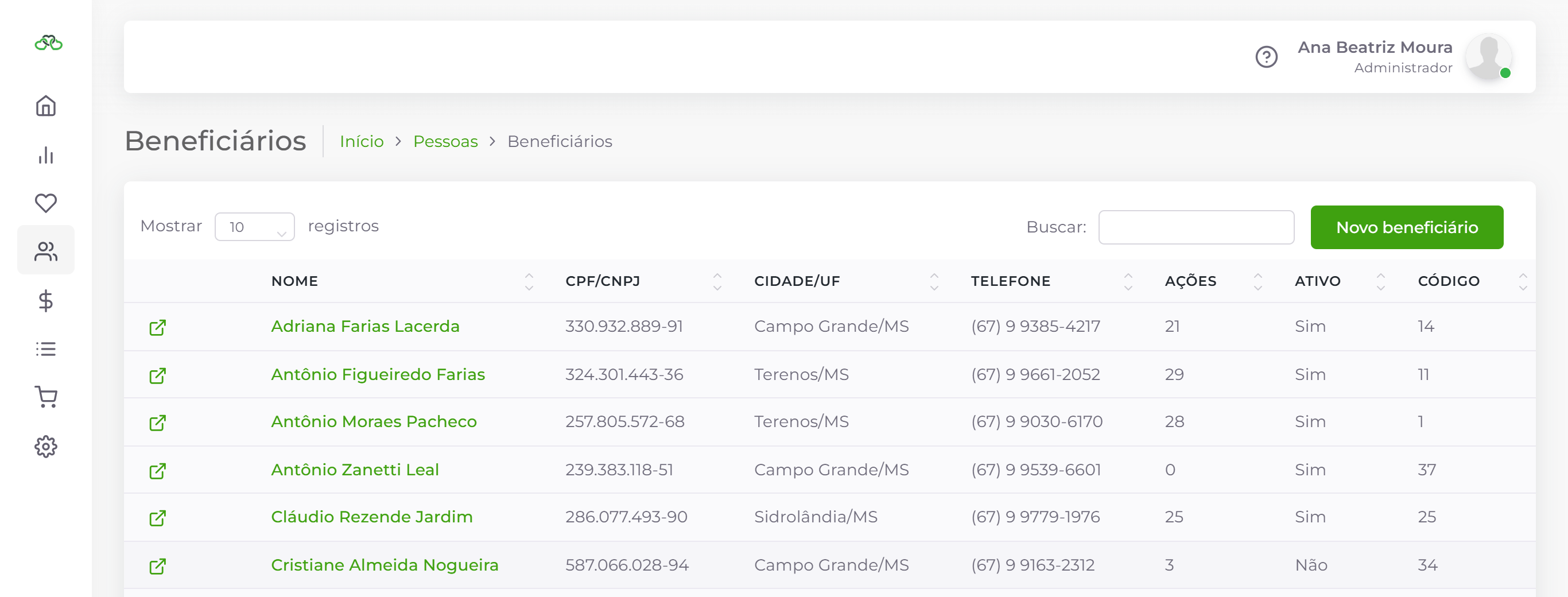This screenshot has width=1568, height=597.
Task: Focus the Buscar search field
Action: pos(1196,227)
